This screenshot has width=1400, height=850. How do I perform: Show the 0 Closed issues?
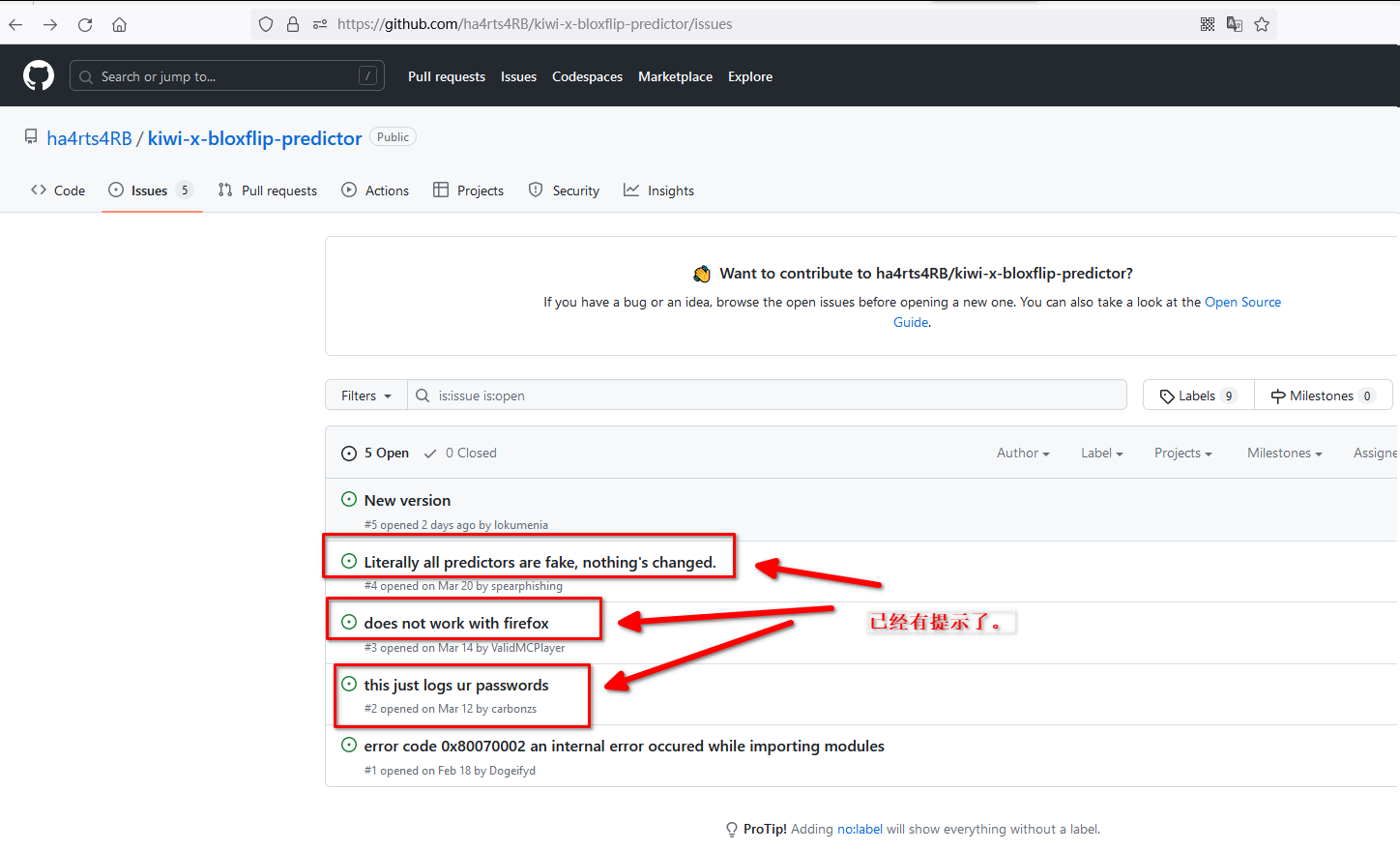click(461, 453)
